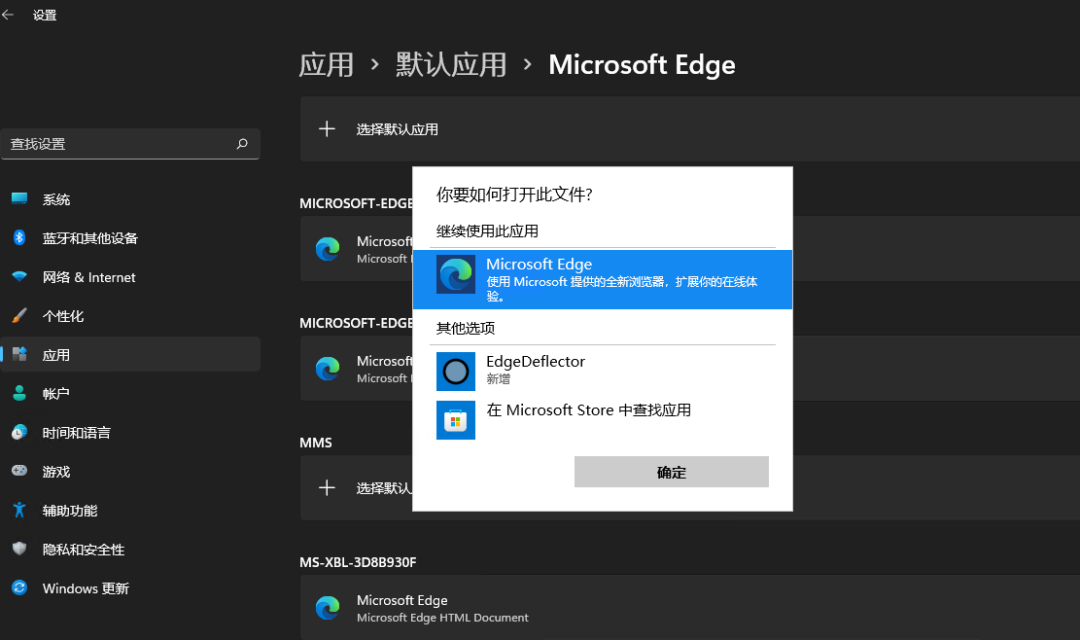Click the 游戏 controller icon

[x=19, y=471]
